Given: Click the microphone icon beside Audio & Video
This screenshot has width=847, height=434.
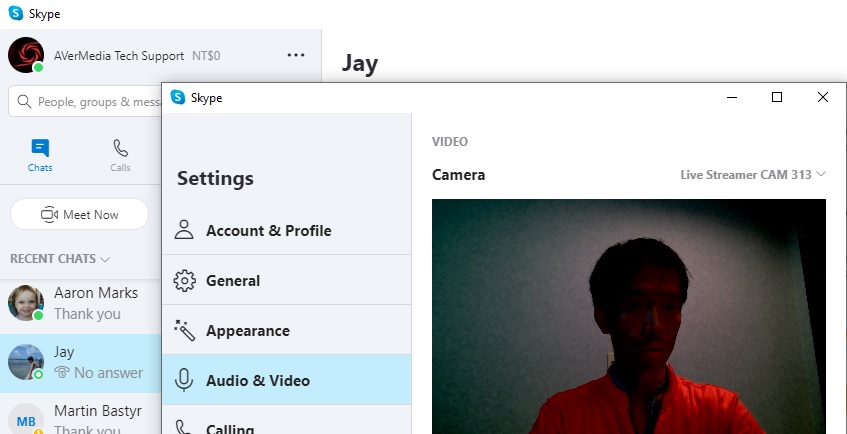Looking at the screenshot, I should (184, 380).
